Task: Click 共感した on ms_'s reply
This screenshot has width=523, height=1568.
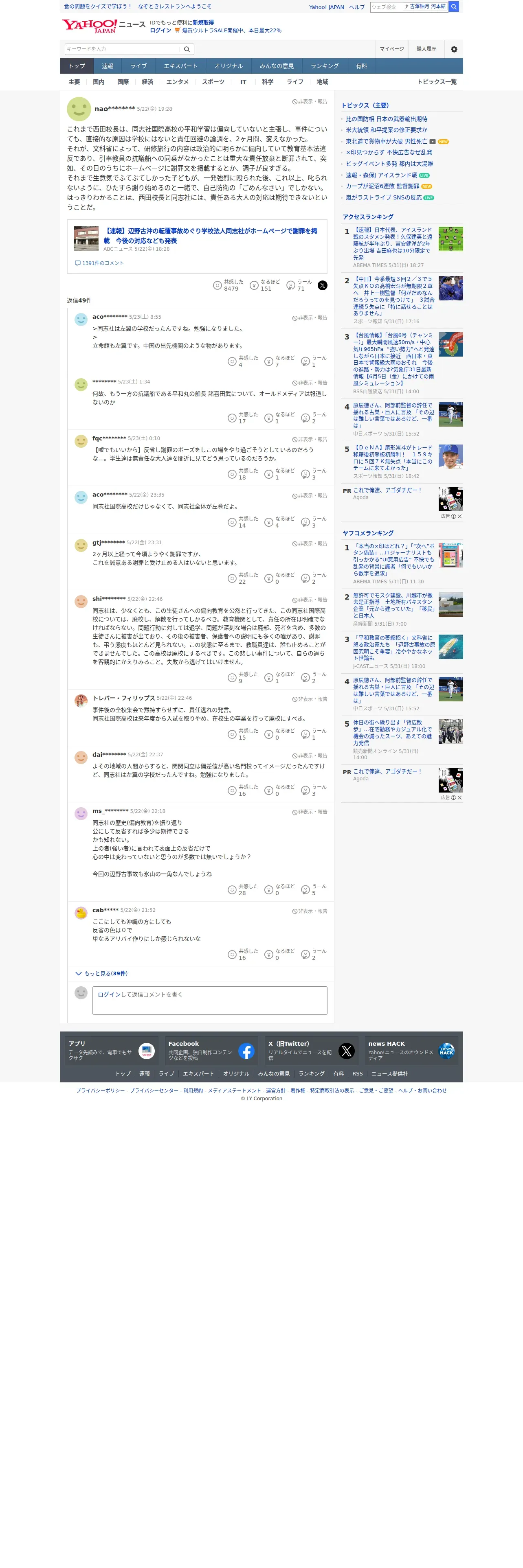Action: [232, 890]
